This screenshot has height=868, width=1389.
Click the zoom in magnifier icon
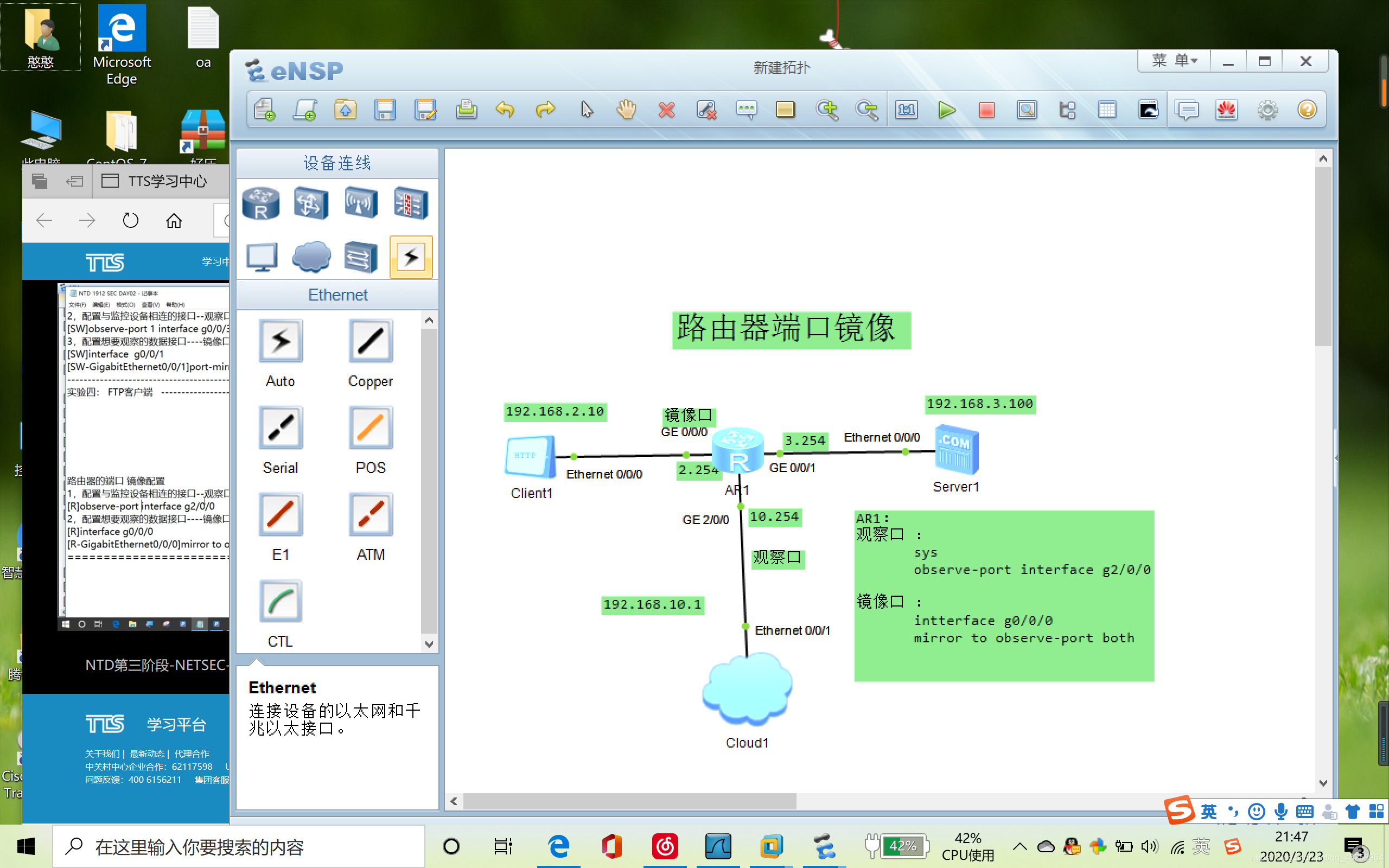pos(827,110)
